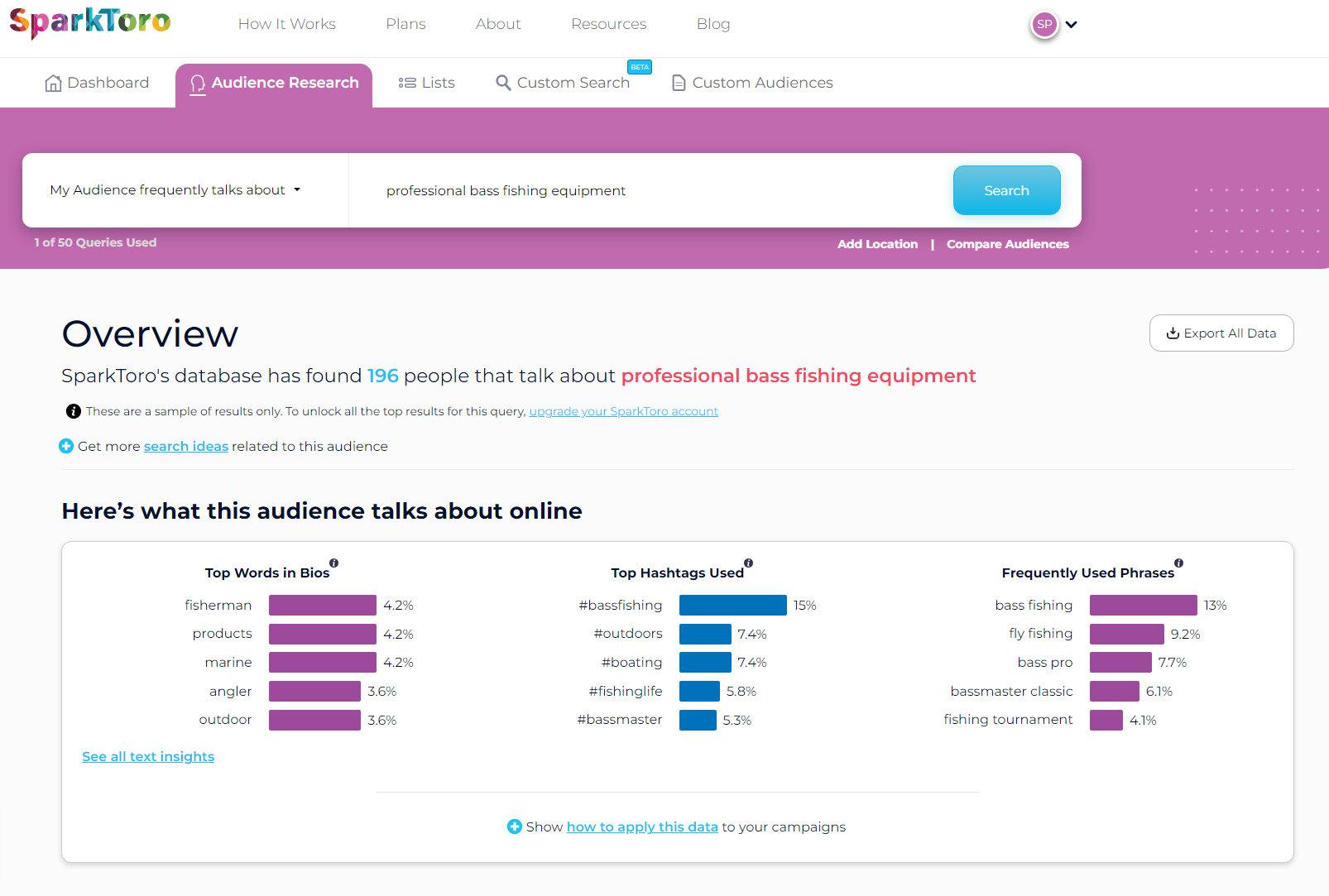Click the '6.1%' value for bassmaster classic
This screenshot has height=896, width=1329.
pos(1159,692)
